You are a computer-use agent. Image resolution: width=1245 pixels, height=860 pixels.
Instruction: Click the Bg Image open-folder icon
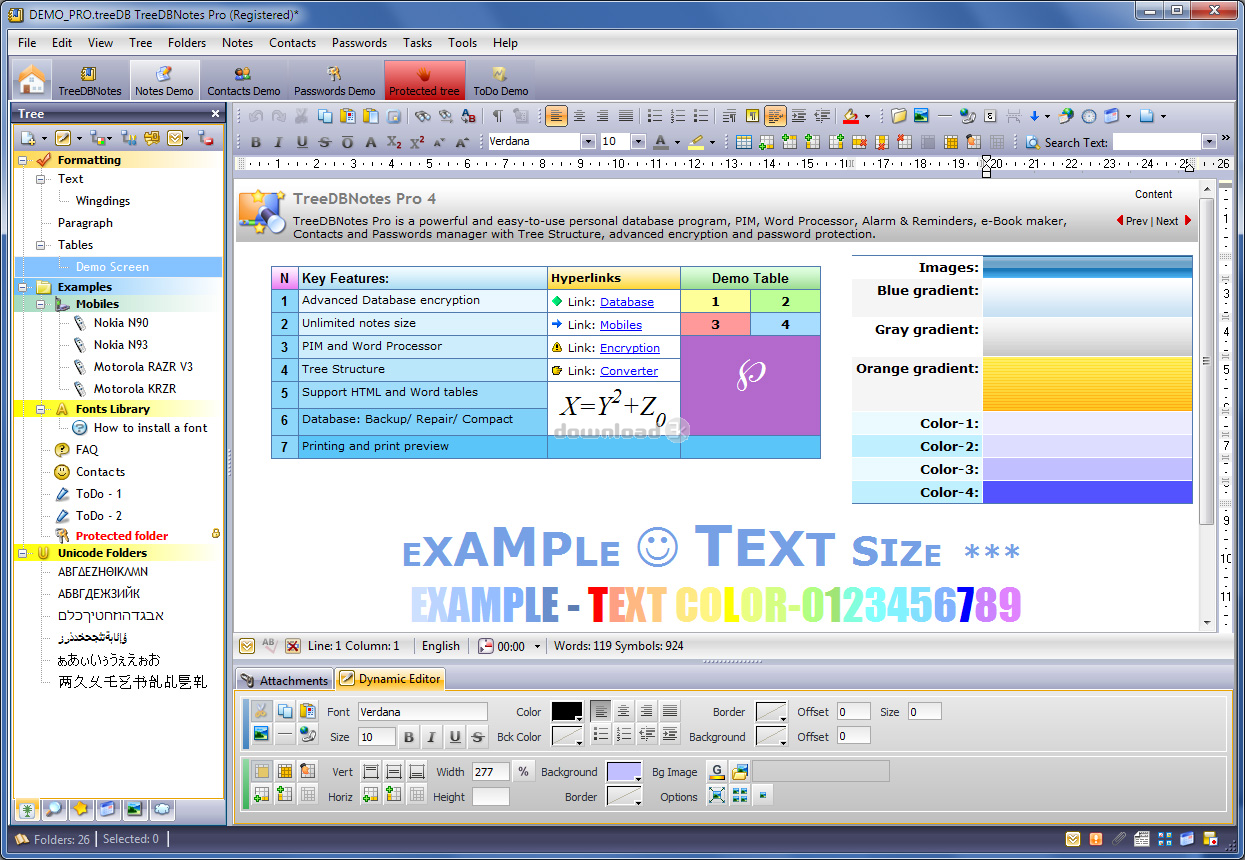[x=739, y=771]
